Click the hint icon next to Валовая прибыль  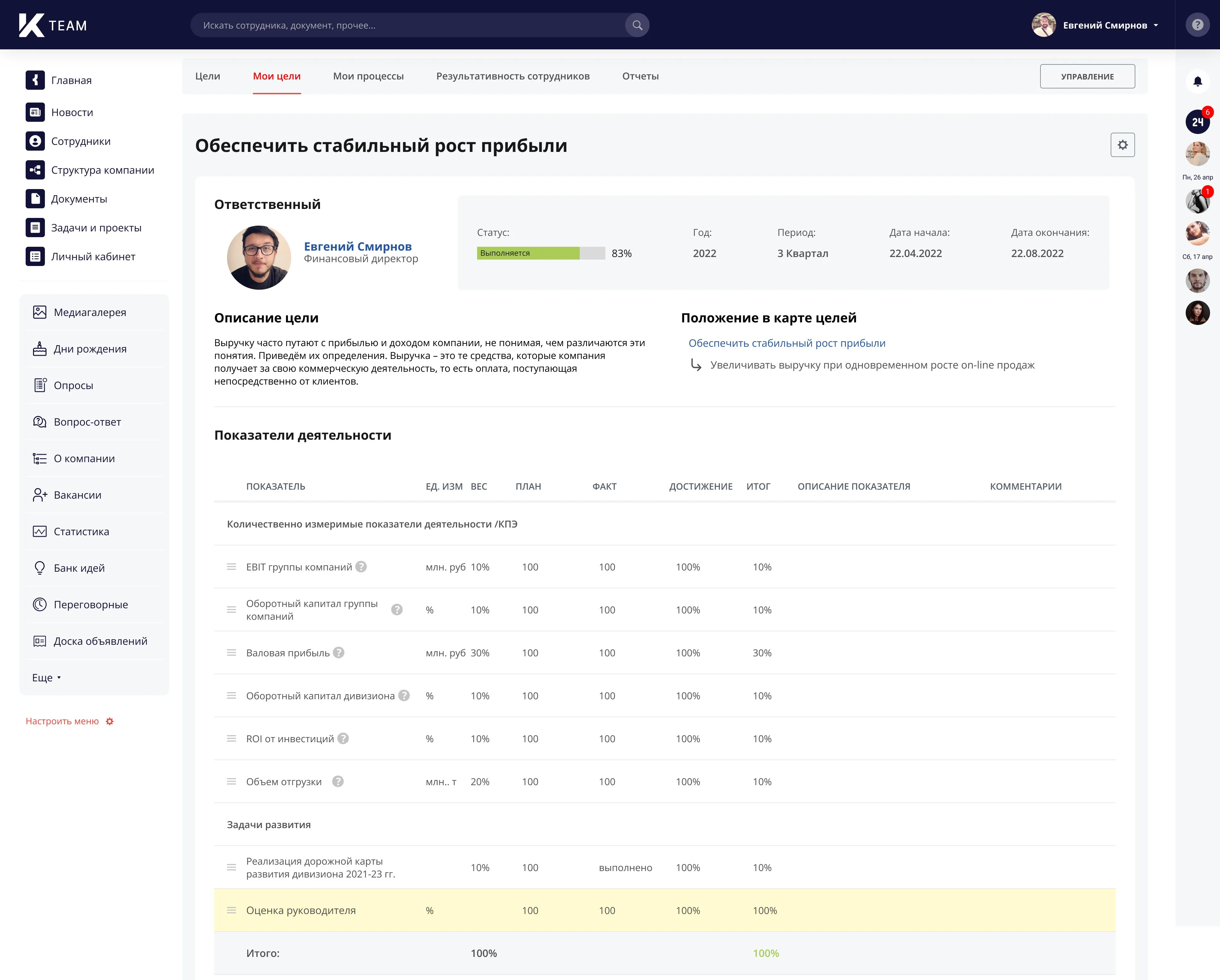coord(338,652)
